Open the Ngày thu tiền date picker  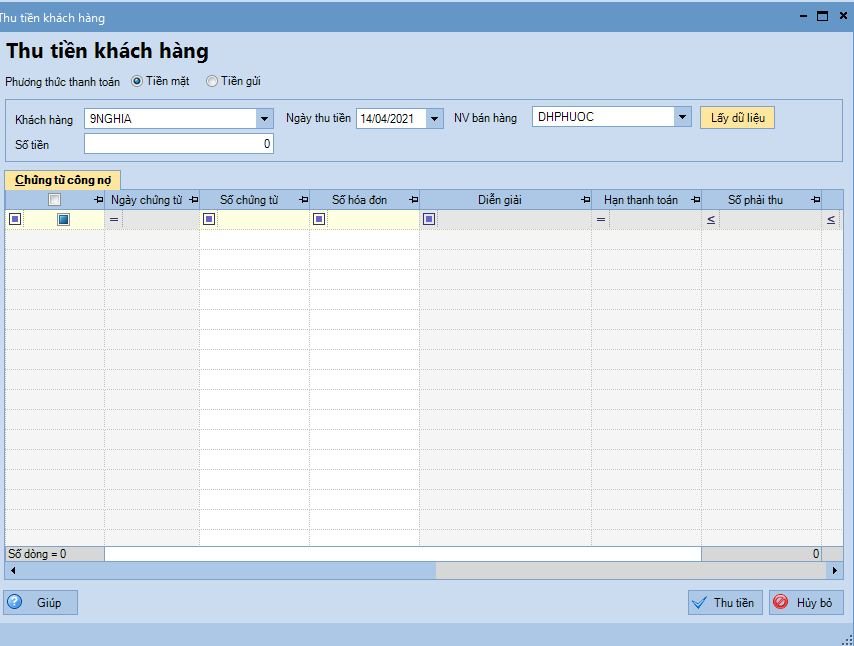[434, 118]
